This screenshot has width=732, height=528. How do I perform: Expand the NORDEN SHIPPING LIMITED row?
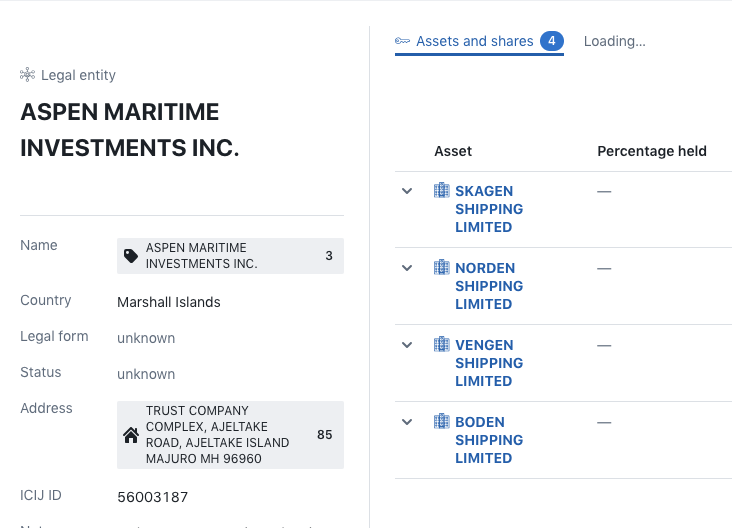click(407, 268)
